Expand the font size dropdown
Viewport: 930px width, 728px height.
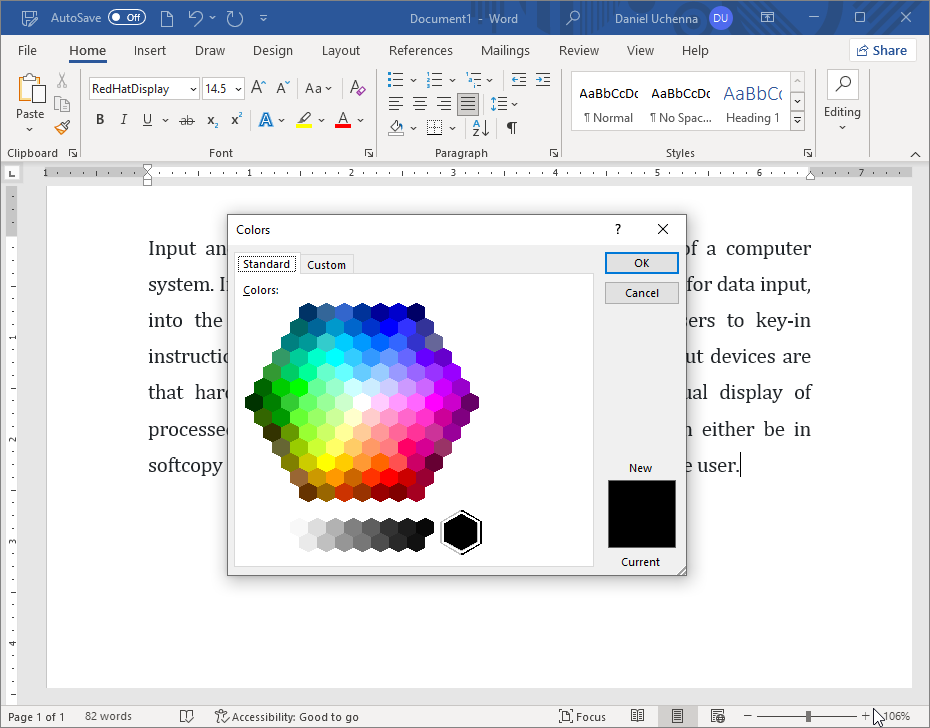[x=238, y=89]
